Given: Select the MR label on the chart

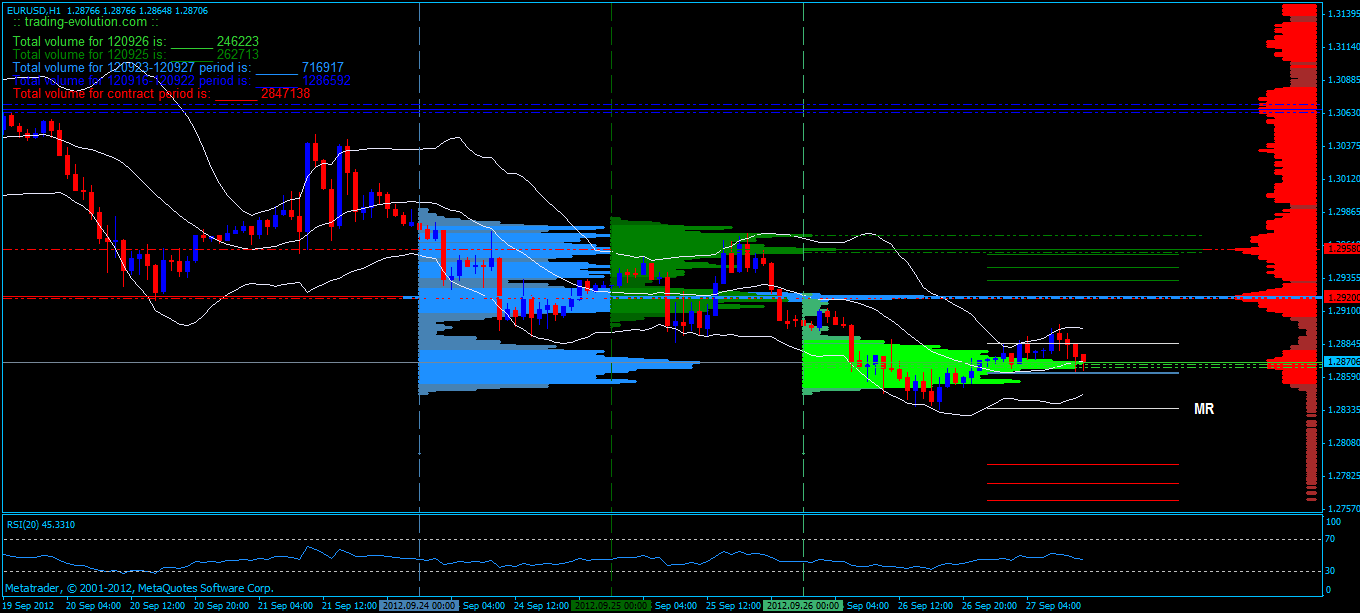Looking at the screenshot, I should [1203, 408].
